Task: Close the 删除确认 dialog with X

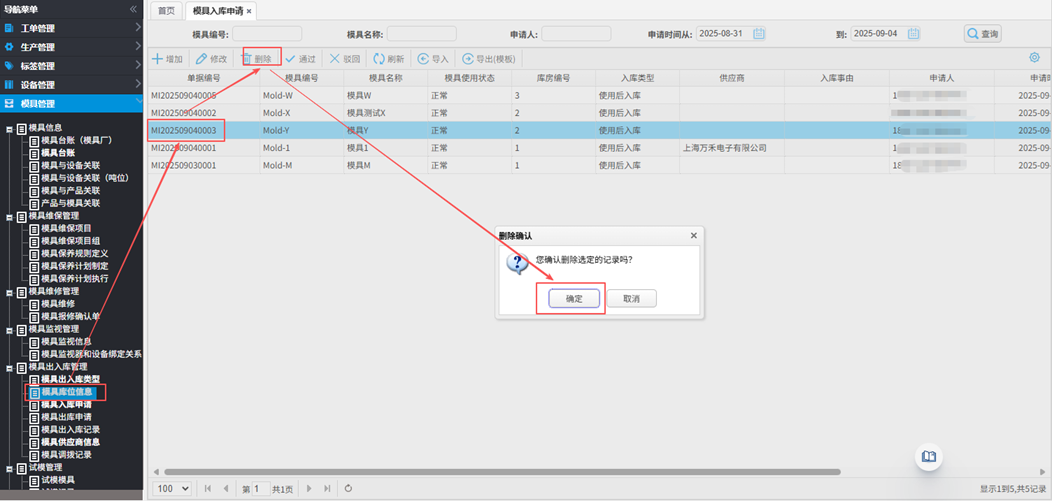Action: click(693, 236)
